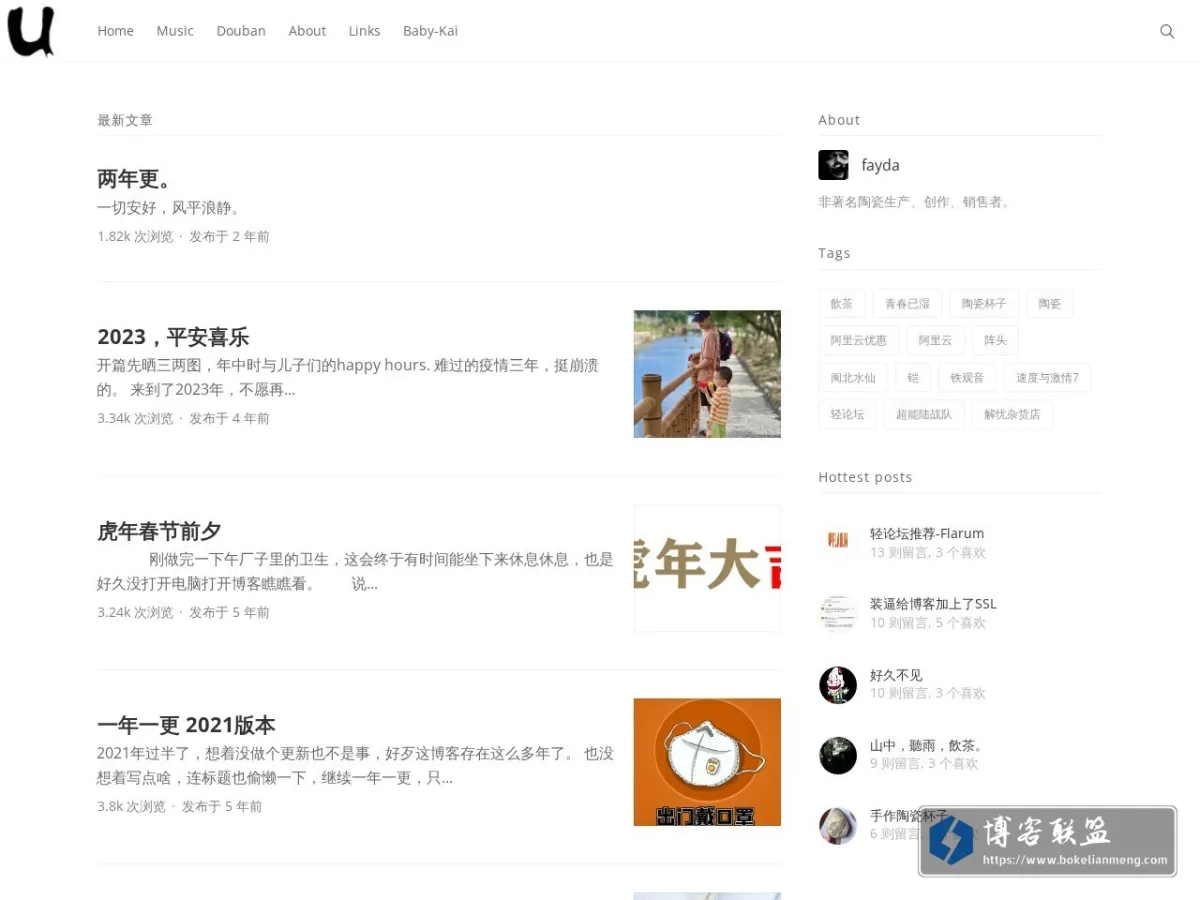Viewport: 1200px width, 900px height.
Task: Click fayda's avatar in the About section
Action: click(x=833, y=165)
